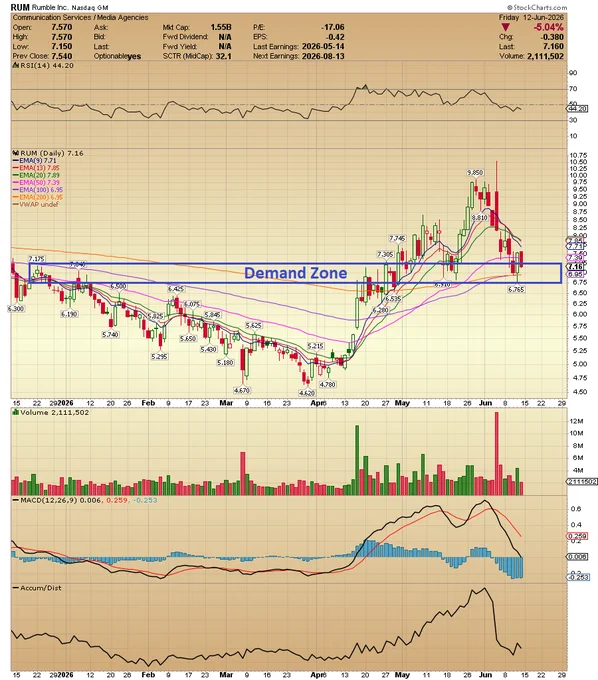Click the 4.780 price label
The image size is (598, 680).
click(x=327, y=384)
